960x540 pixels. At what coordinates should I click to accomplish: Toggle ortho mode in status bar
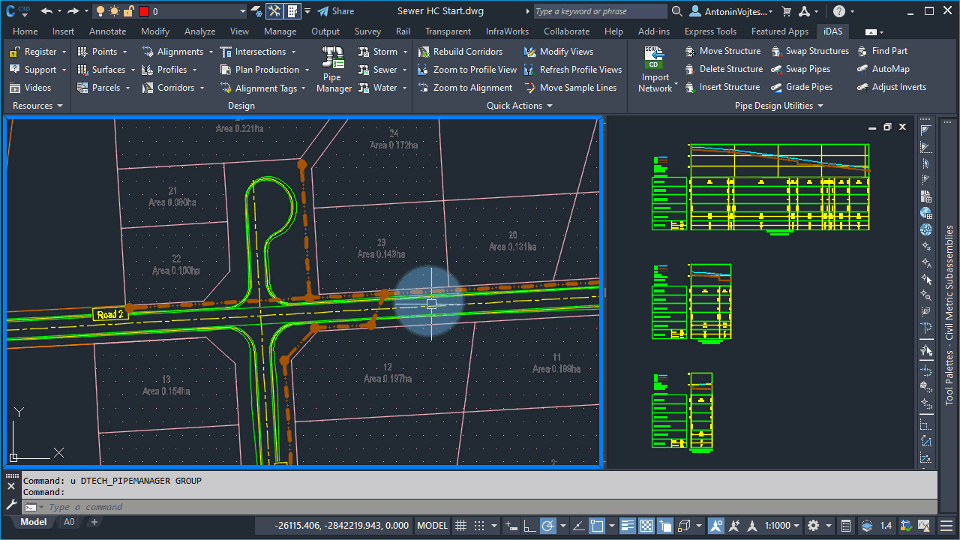click(x=529, y=525)
